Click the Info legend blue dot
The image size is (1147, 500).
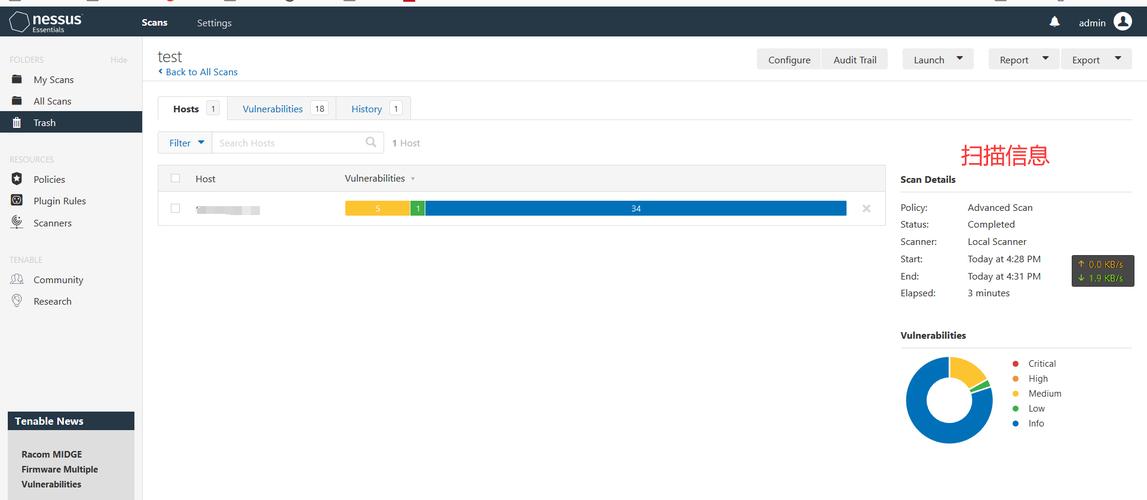click(1015, 423)
